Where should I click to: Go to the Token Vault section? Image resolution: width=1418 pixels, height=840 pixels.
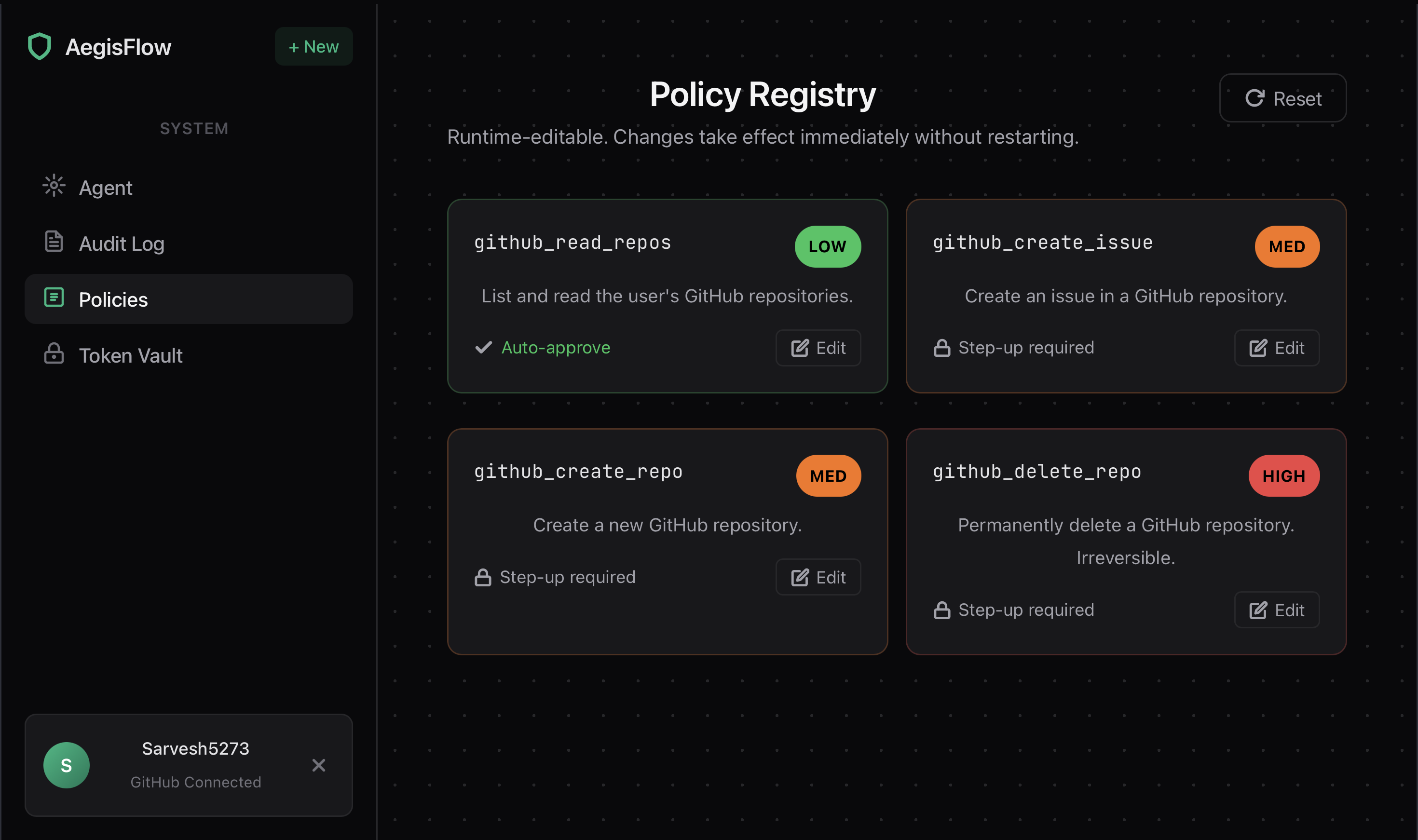pos(130,356)
